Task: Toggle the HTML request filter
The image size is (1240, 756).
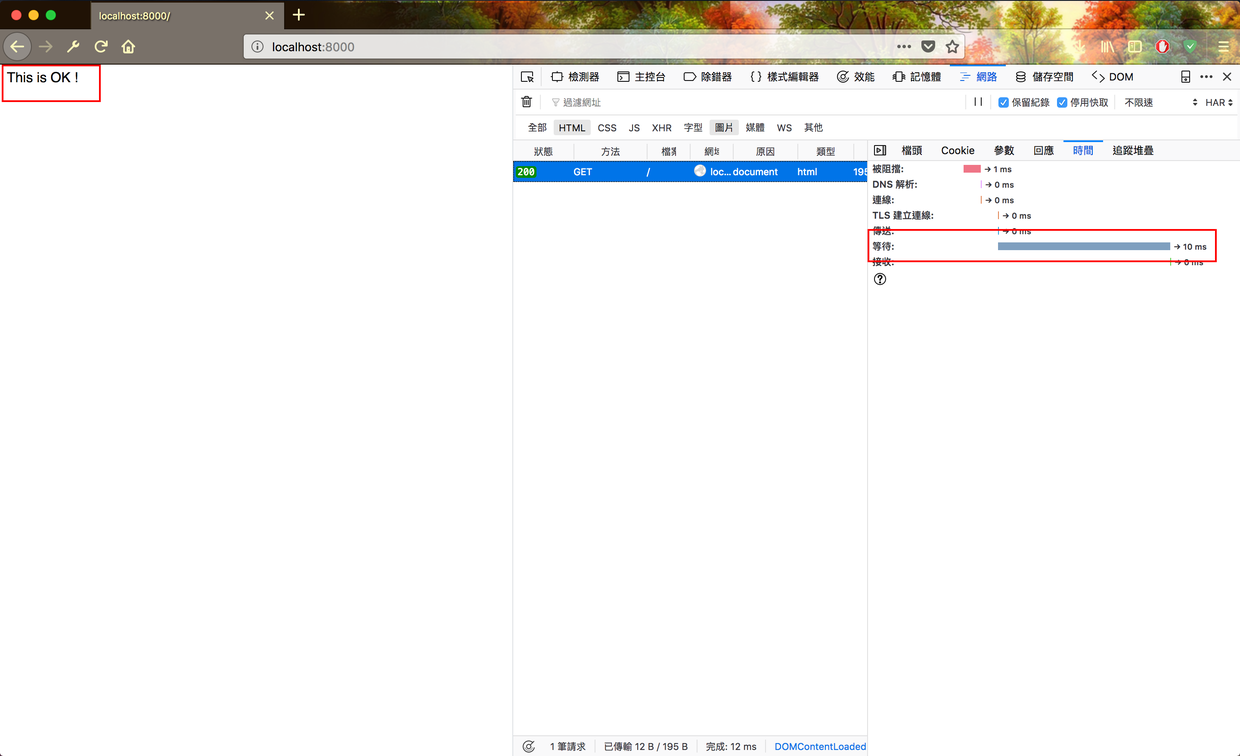Action: 572,128
